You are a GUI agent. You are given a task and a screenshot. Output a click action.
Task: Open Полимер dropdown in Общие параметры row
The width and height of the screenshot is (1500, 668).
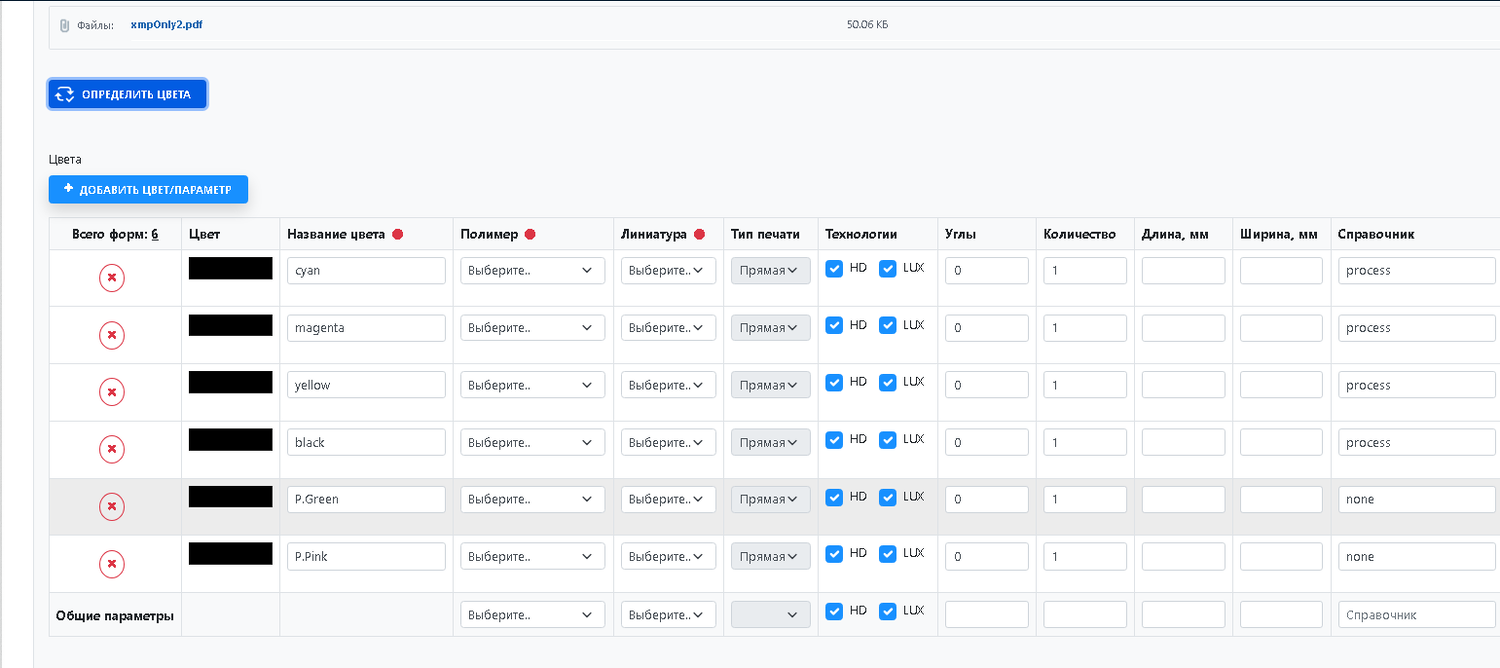click(x=533, y=615)
